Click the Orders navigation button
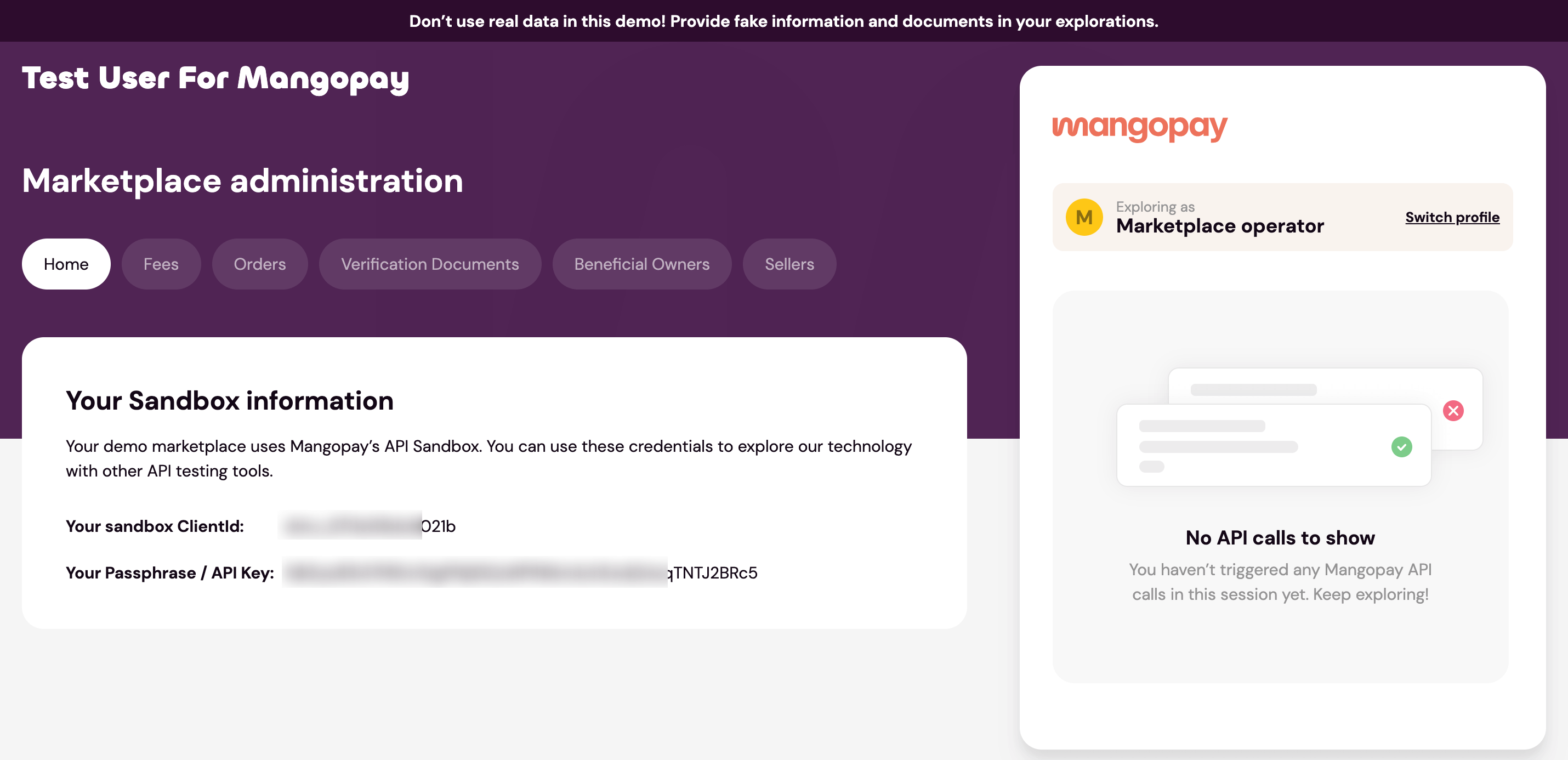 (260, 264)
